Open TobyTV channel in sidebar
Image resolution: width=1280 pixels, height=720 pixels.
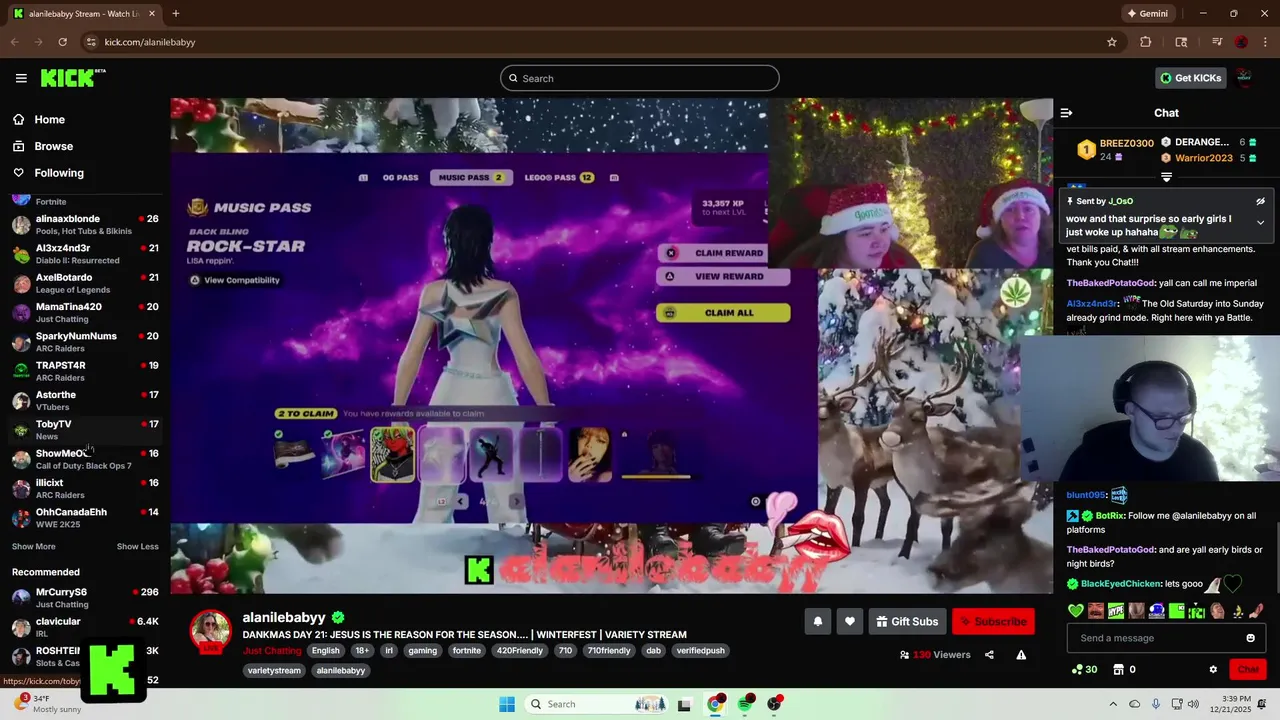[85, 429]
